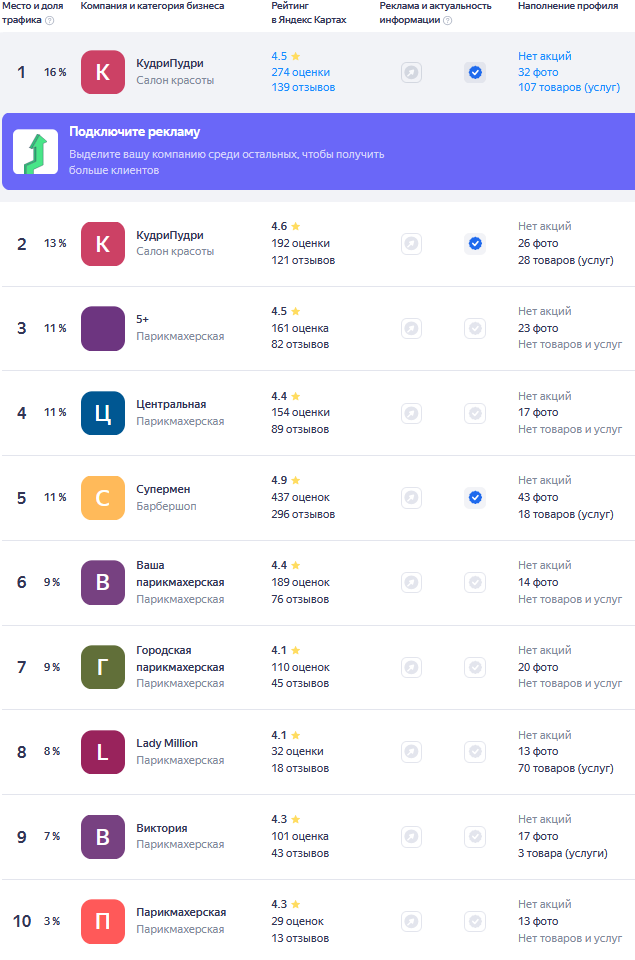
Task: Open the '139 отзывов' link
Action: (x=303, y=88)
